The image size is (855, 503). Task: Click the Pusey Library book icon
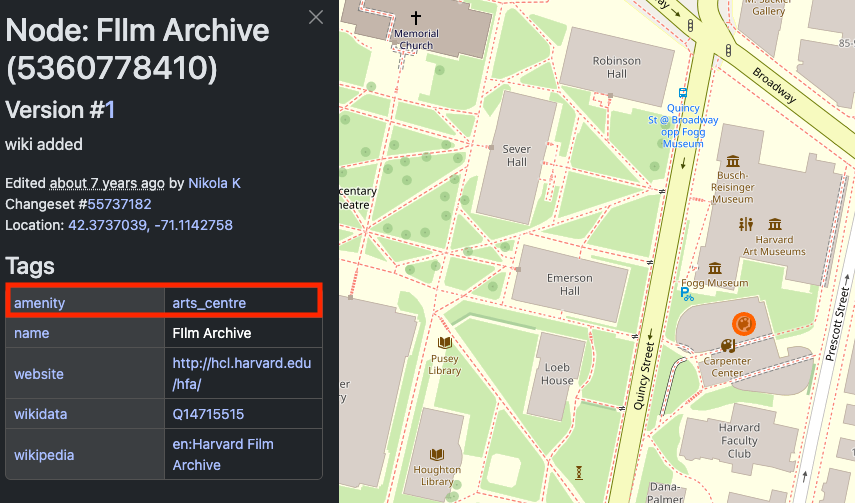(445, 343)
